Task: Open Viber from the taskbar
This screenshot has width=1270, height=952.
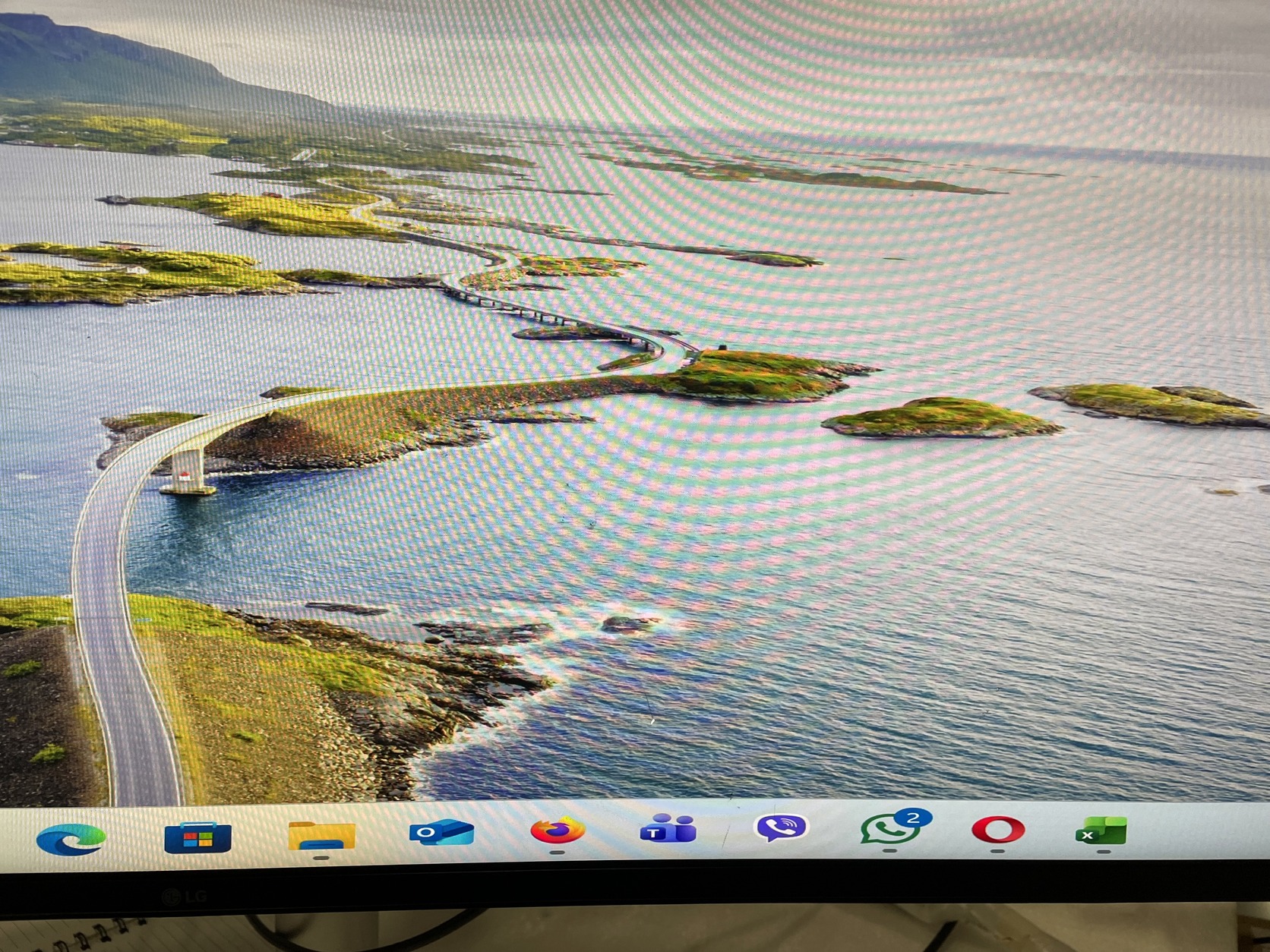Action: [x=781, y=827]
